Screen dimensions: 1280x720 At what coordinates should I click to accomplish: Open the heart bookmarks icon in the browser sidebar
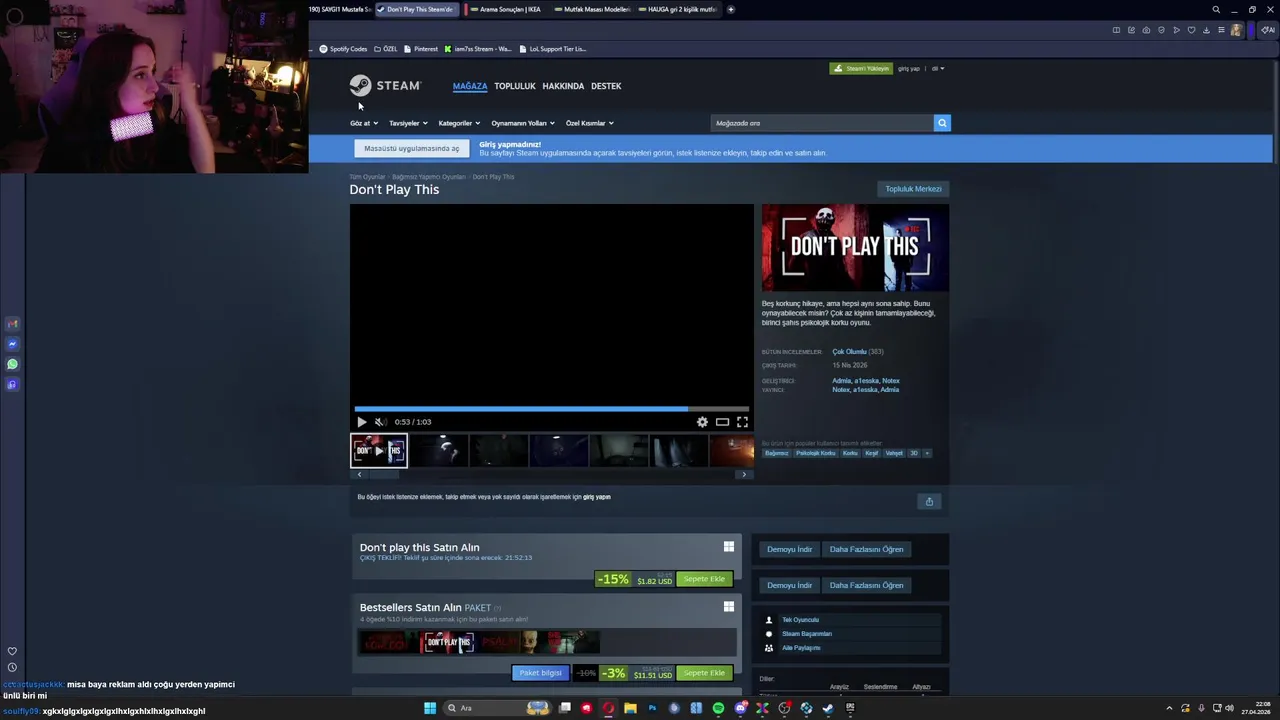pyautogui.click(x=12, y=651)
